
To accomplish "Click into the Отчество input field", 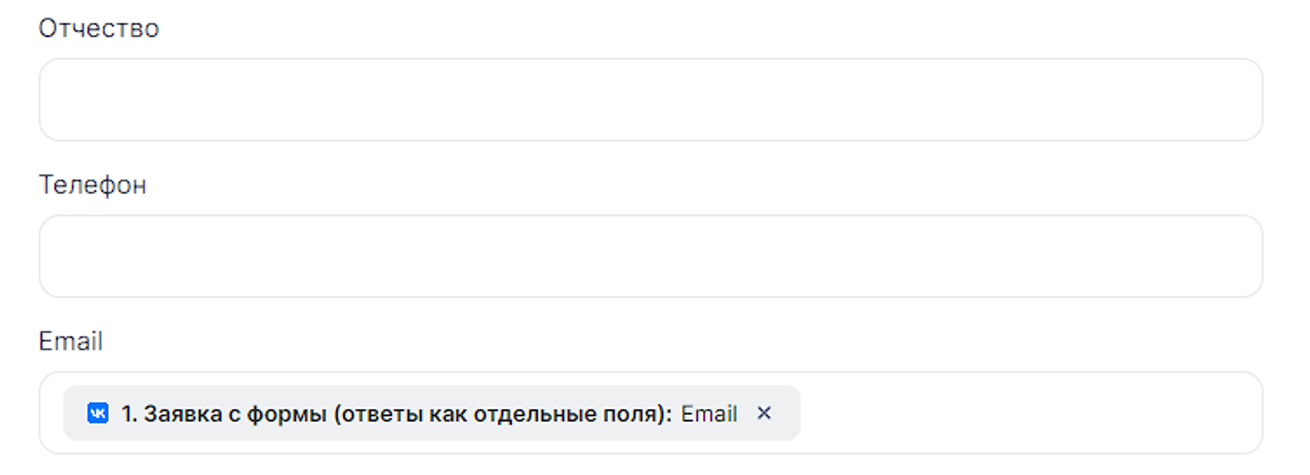I will click(650, 99).
